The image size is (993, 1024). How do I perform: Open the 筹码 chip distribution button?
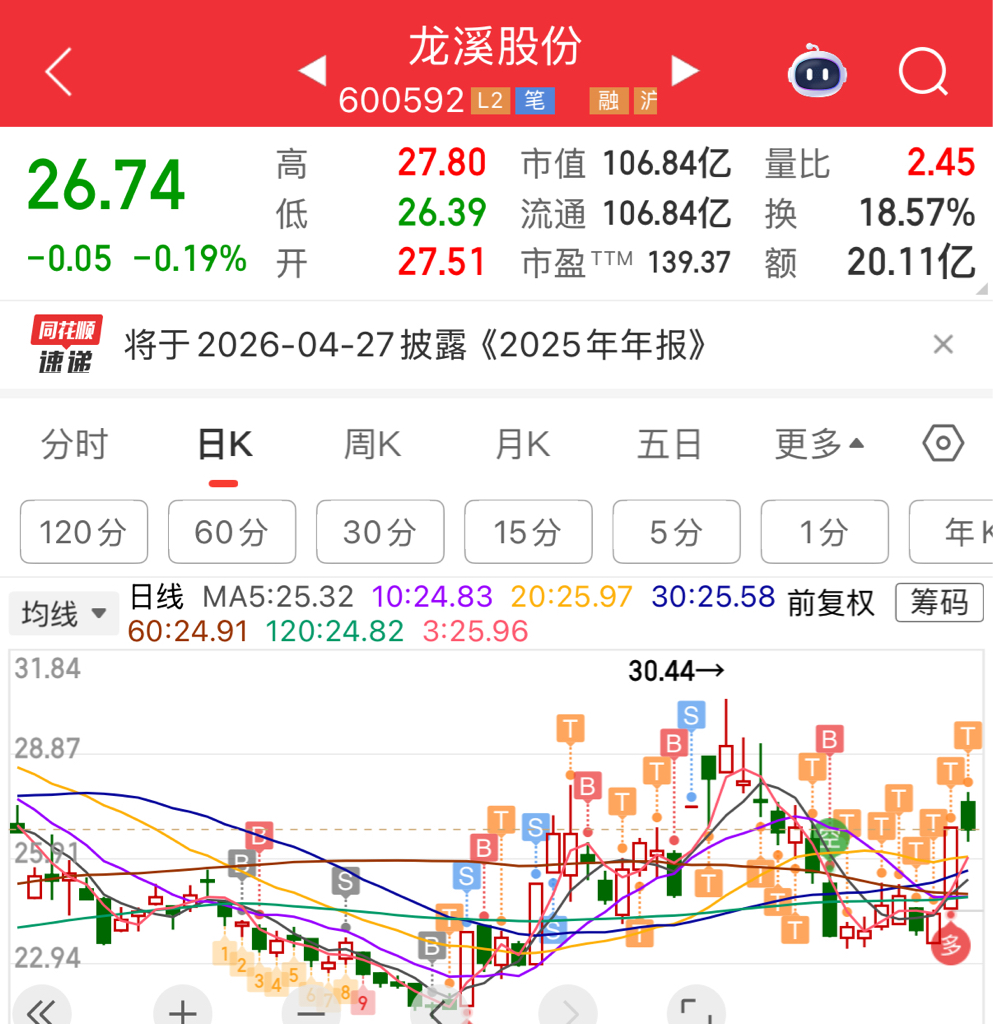pyautogui.click(x=939, y=602)
